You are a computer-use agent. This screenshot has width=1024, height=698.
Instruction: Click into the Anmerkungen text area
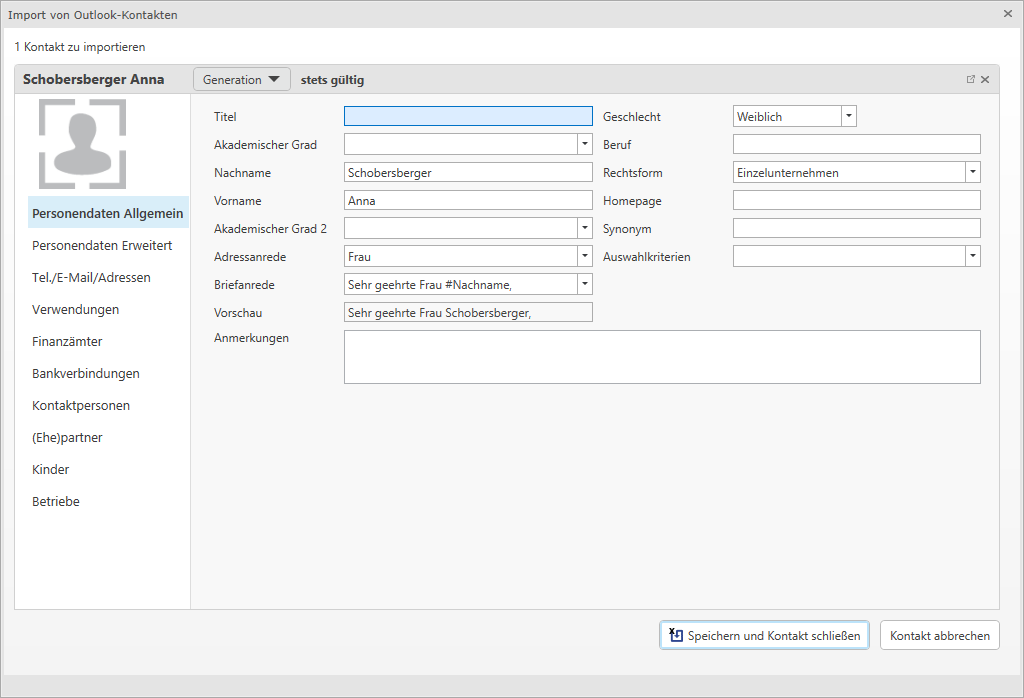[661, 357]
